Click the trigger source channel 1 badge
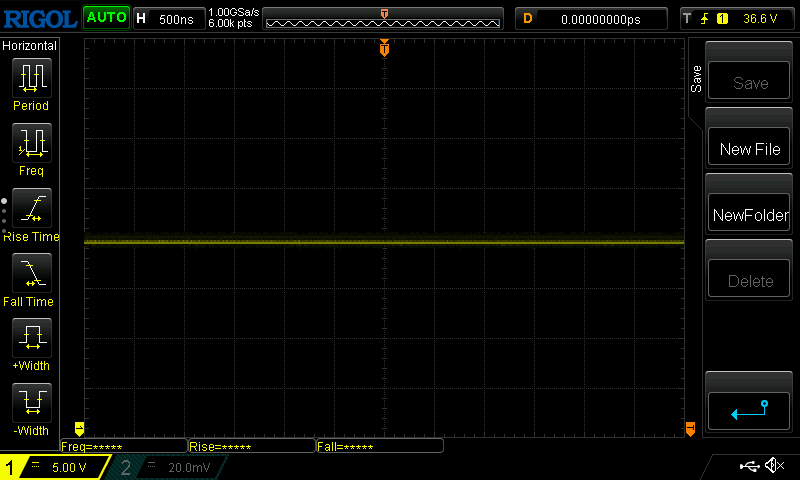 click(722, 19)
